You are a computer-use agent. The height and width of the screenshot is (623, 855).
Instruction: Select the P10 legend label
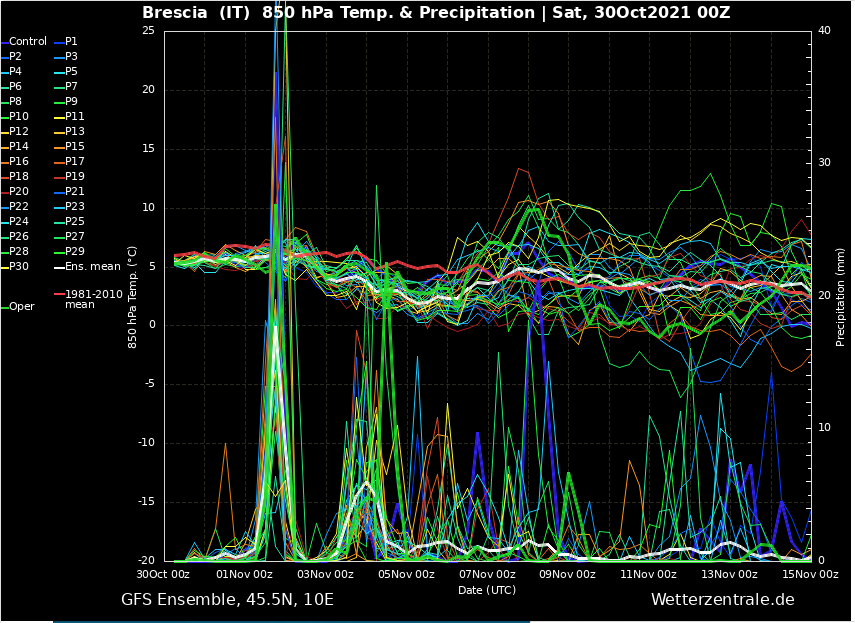(19, 117)
